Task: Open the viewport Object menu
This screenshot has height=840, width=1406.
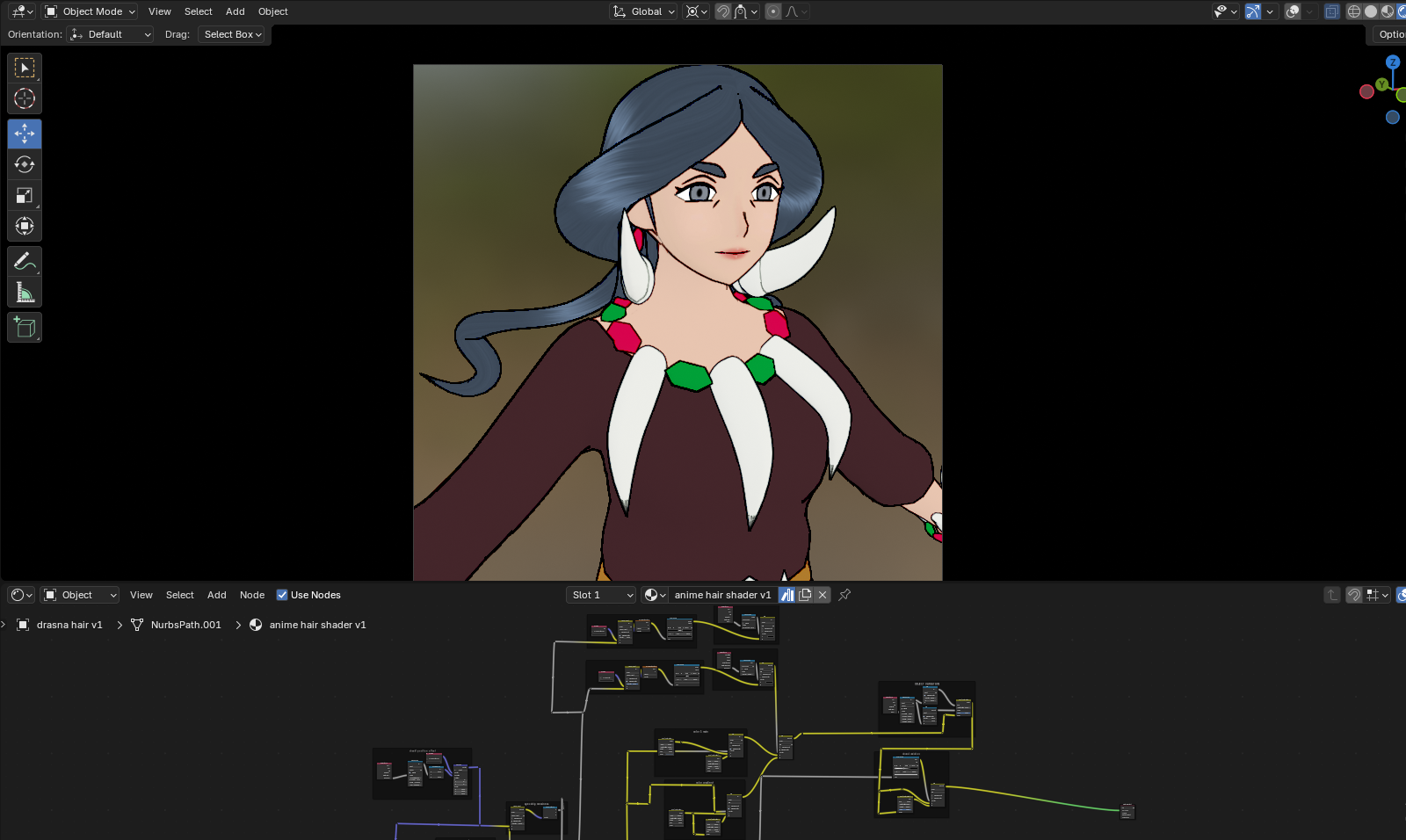Action: pyautogui.click(x=273, y=11)
